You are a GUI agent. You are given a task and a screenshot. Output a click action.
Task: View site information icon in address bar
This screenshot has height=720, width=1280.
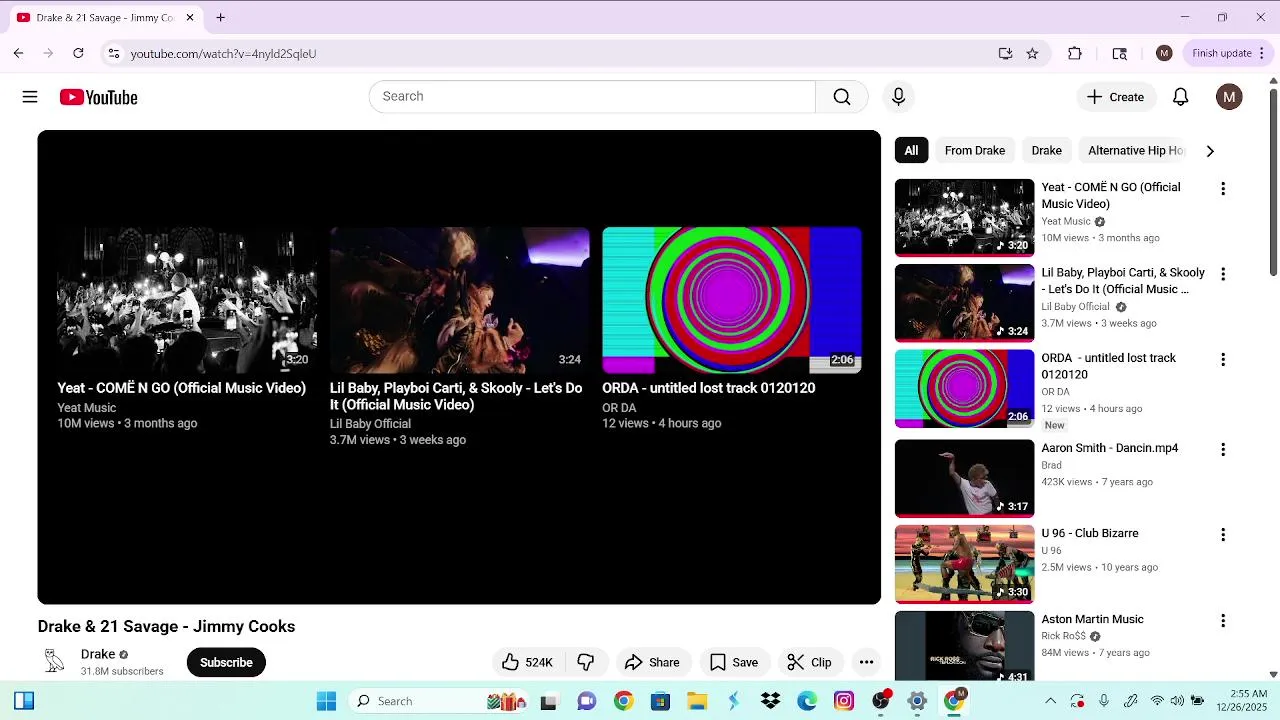[114, 53]
